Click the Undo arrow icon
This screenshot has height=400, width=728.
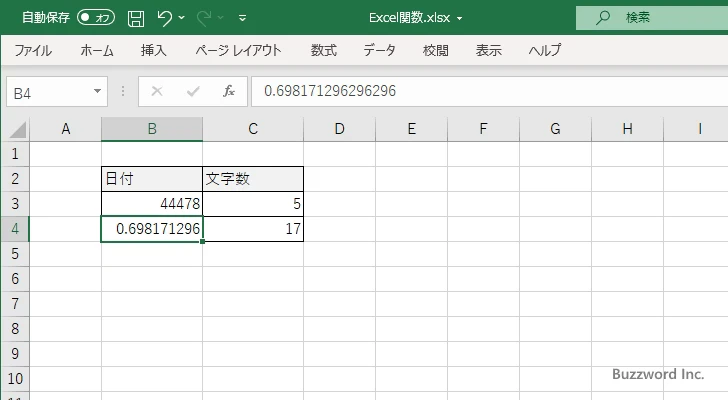[x=164, y=18]
